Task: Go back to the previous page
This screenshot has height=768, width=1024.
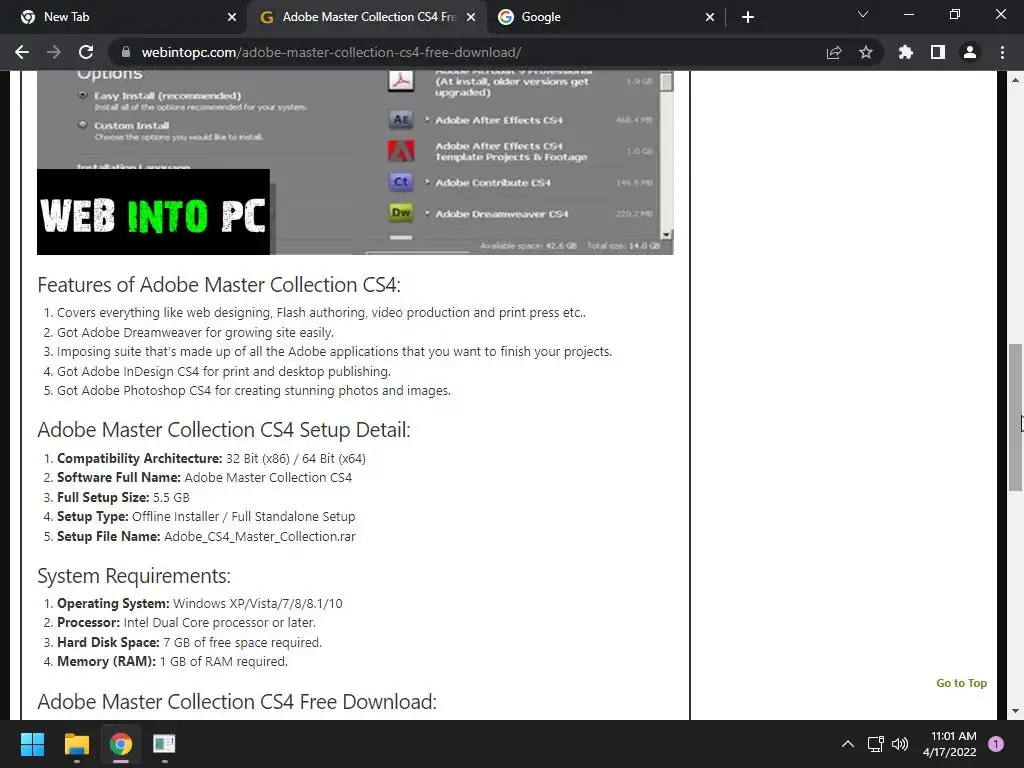Action: (22, 52)
